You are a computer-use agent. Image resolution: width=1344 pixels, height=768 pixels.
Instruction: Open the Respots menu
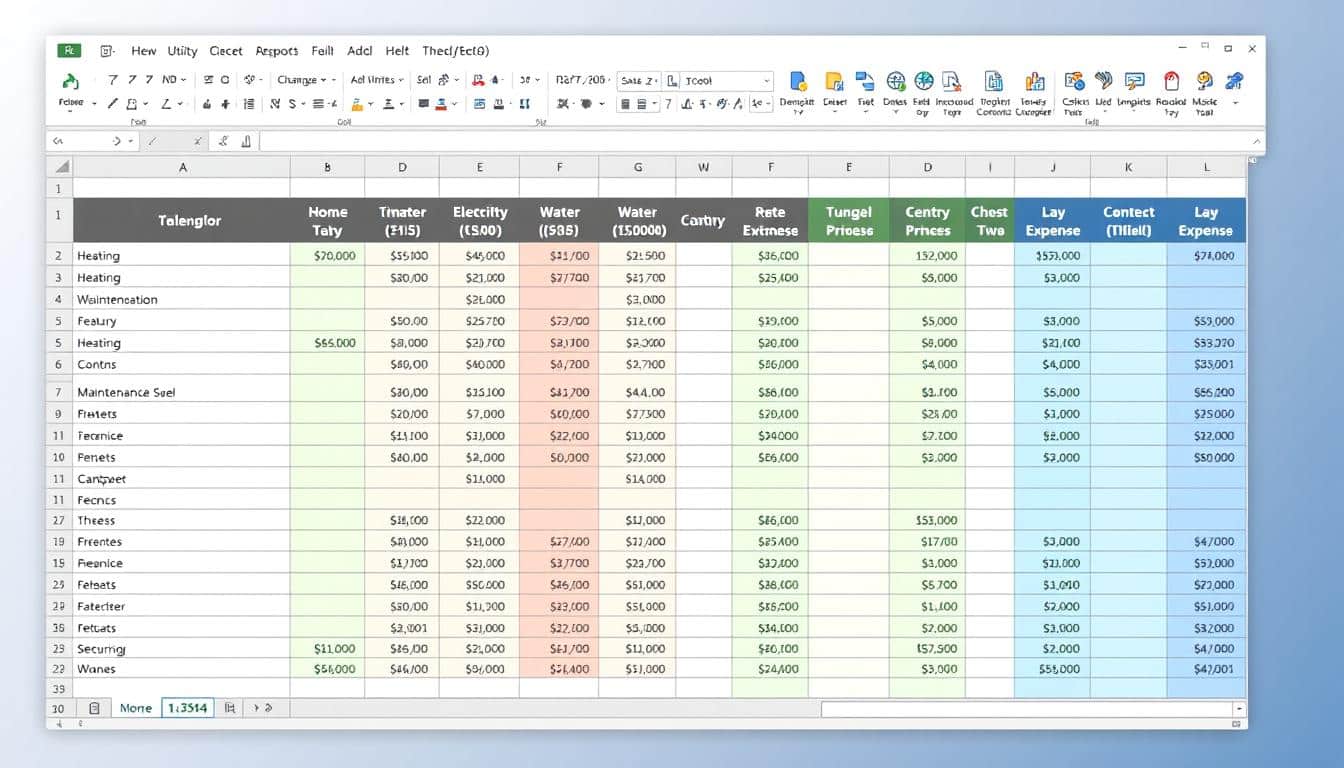click(x=277, y=51)
